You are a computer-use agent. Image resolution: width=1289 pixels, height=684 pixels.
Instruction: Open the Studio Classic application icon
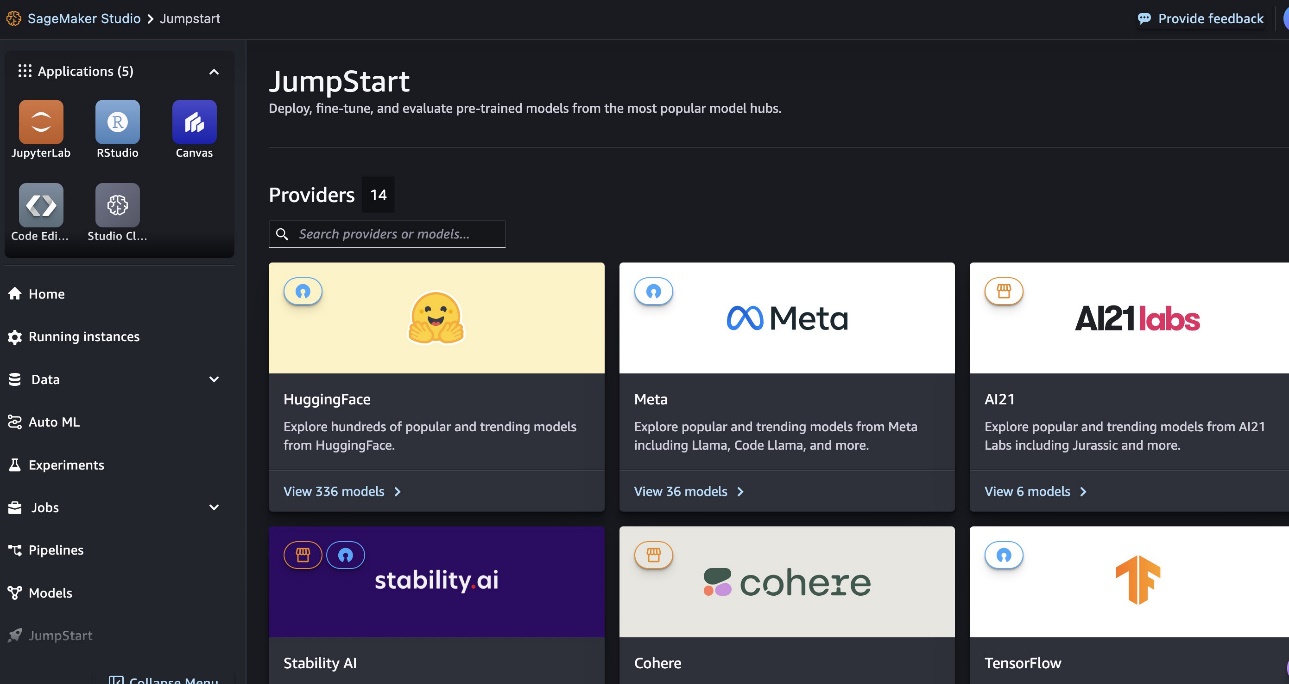[x=117, y=205]
